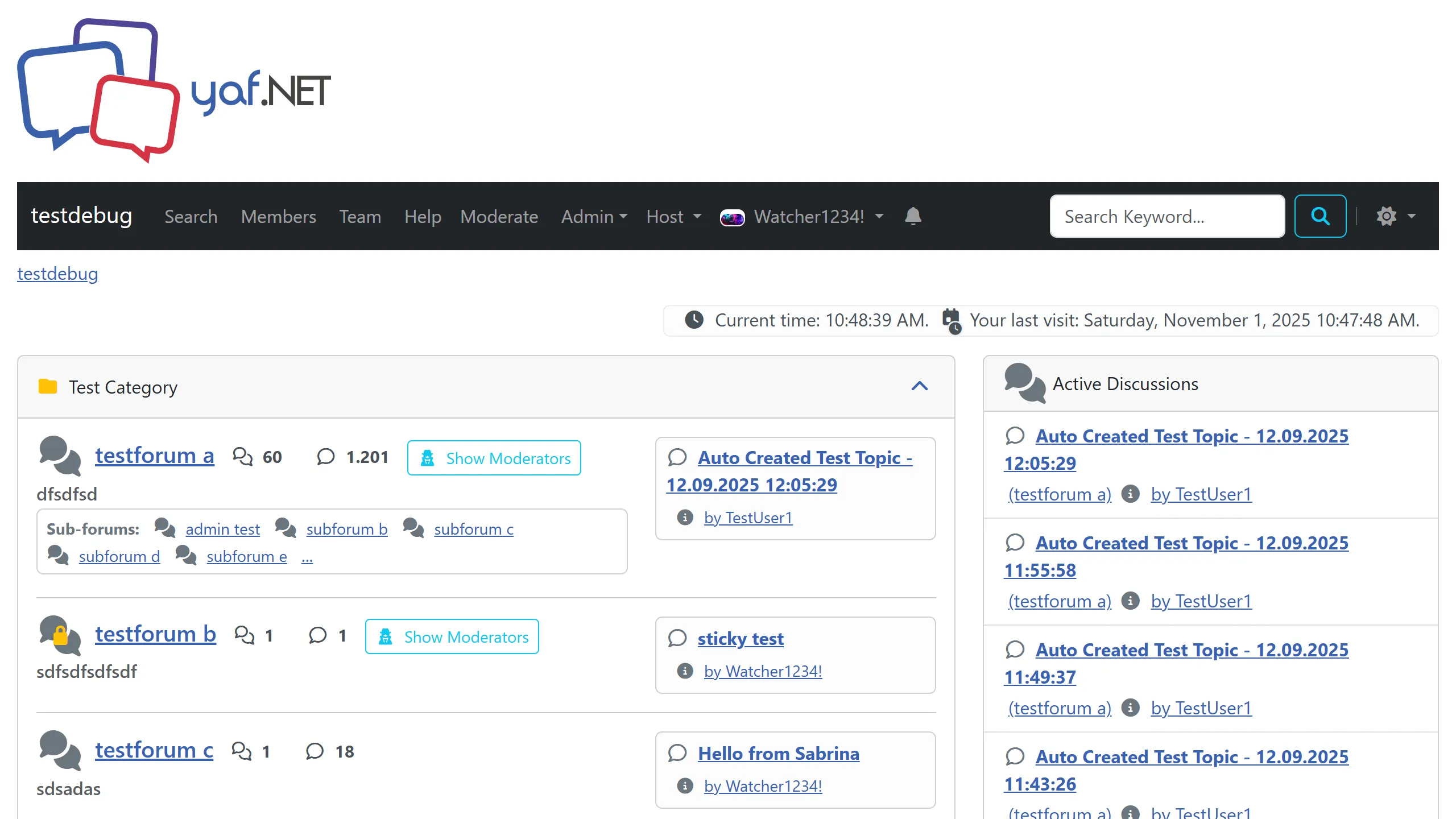Click the yaf.NET logo
This screenshot has height=819, width=1456.
(173, 91)
